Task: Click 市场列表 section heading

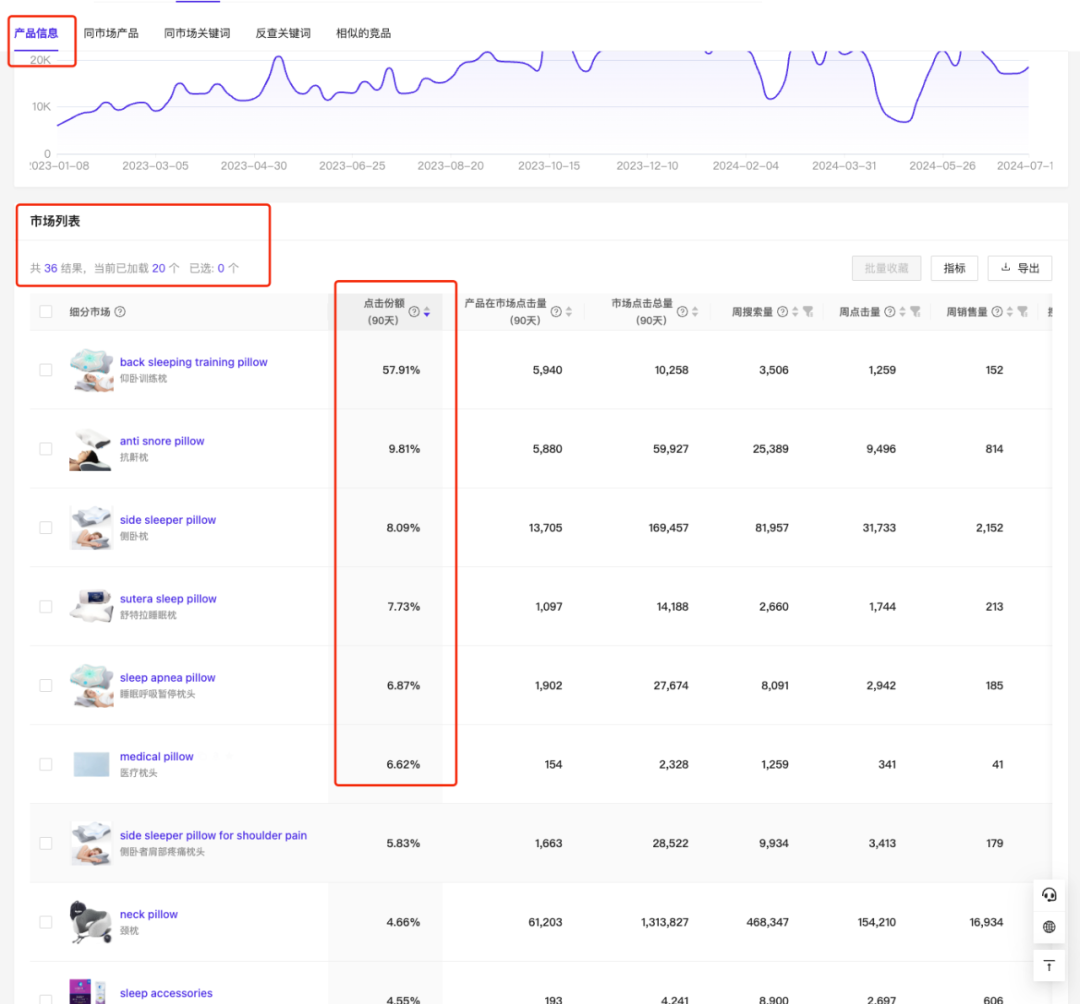Action: (x=54, y=221)
